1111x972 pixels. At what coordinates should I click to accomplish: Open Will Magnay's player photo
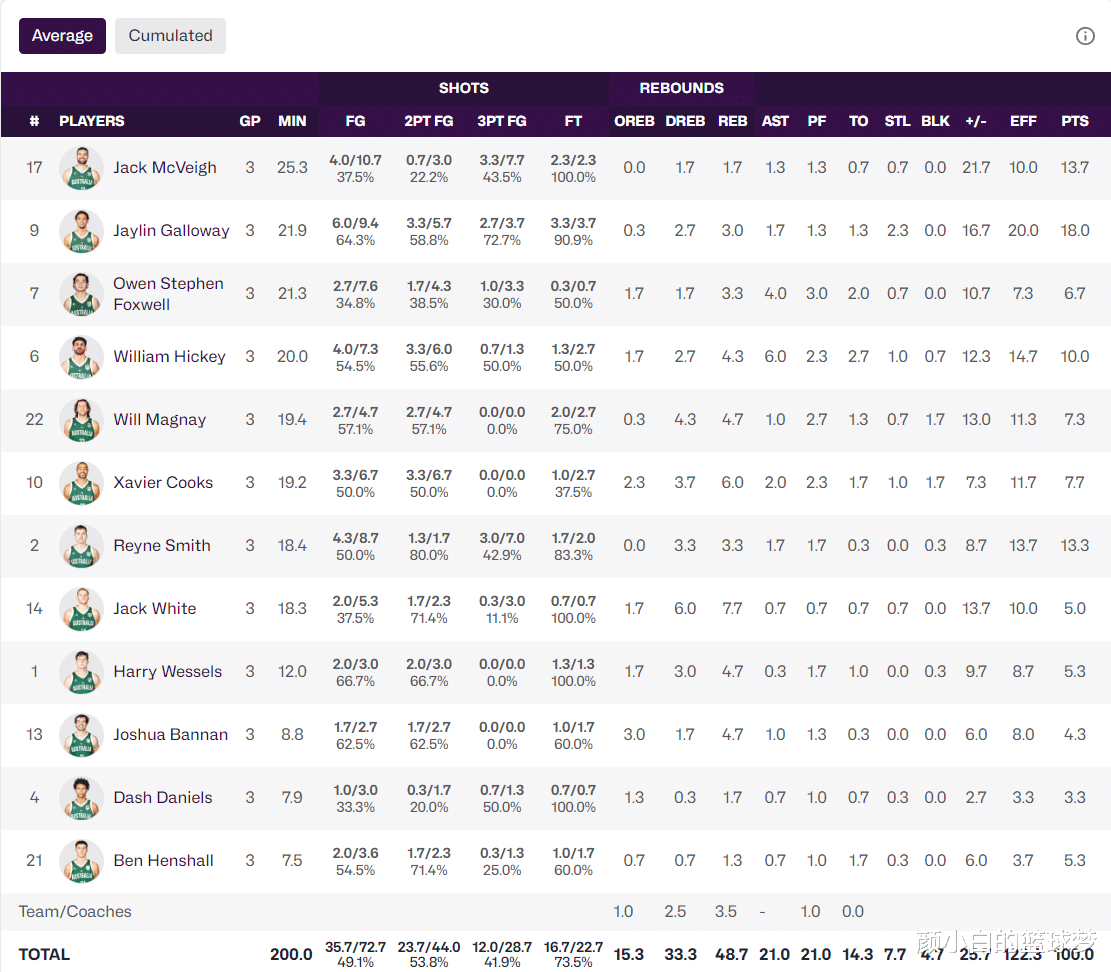pyautogui.click(x=81, y=420)
